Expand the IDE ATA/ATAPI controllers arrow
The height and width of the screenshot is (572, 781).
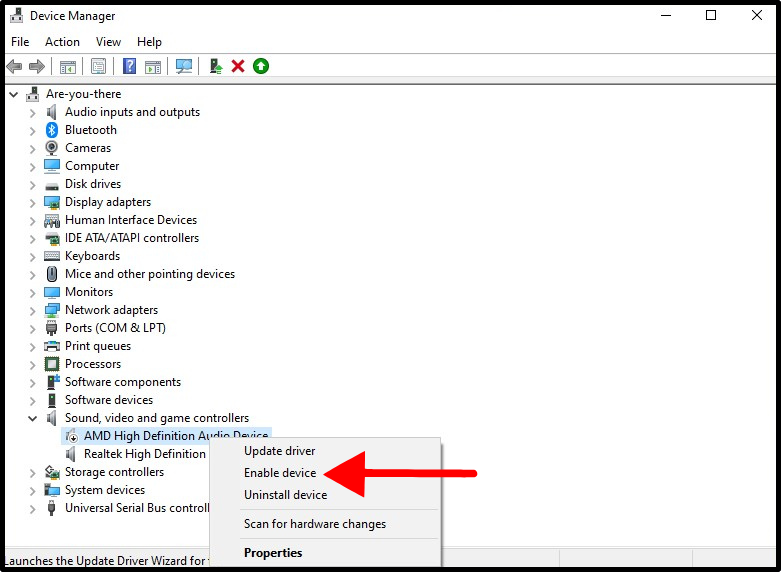click(x=32, y=239)
